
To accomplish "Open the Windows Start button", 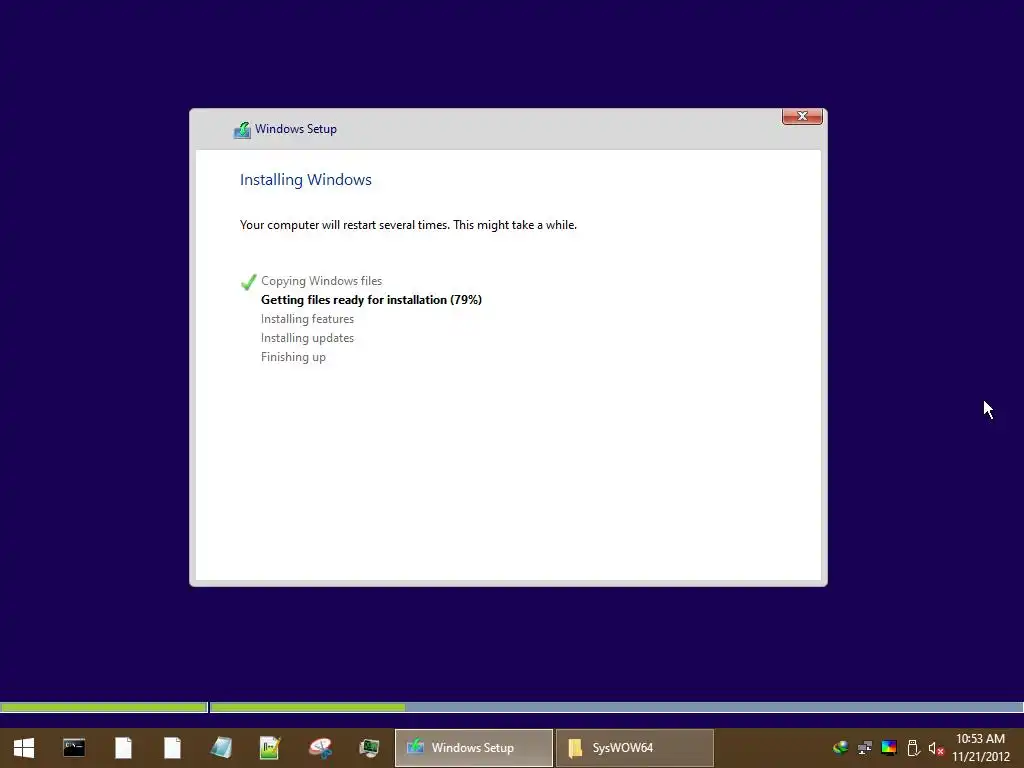I will pos(24,748).
